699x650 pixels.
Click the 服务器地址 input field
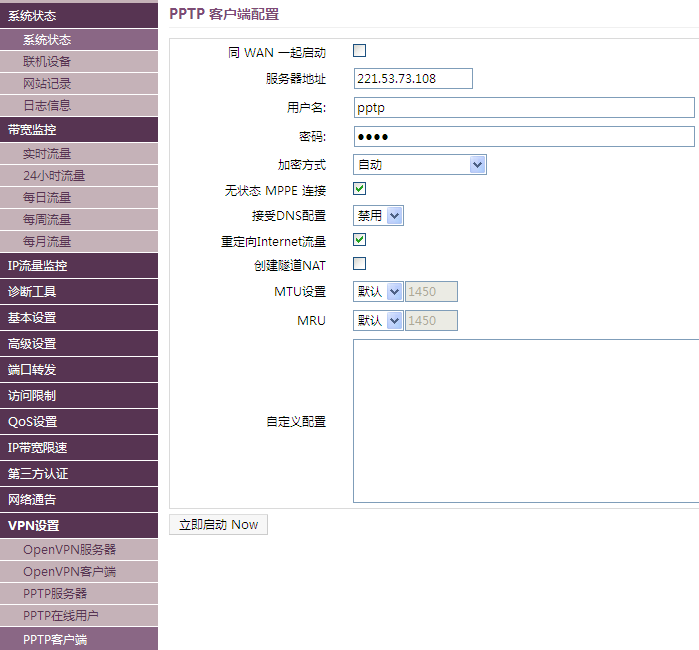click(x=413, y=79)
